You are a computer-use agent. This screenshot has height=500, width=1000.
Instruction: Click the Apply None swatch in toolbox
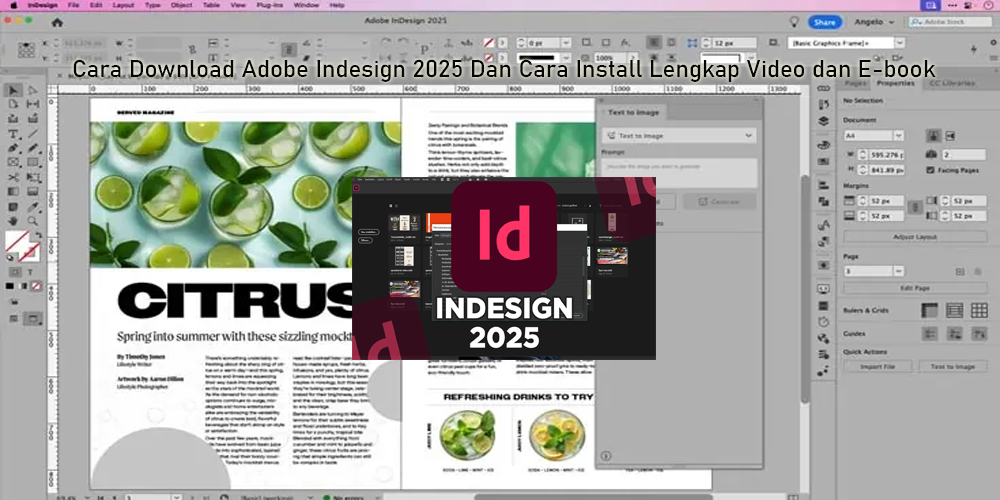point(37,286)
